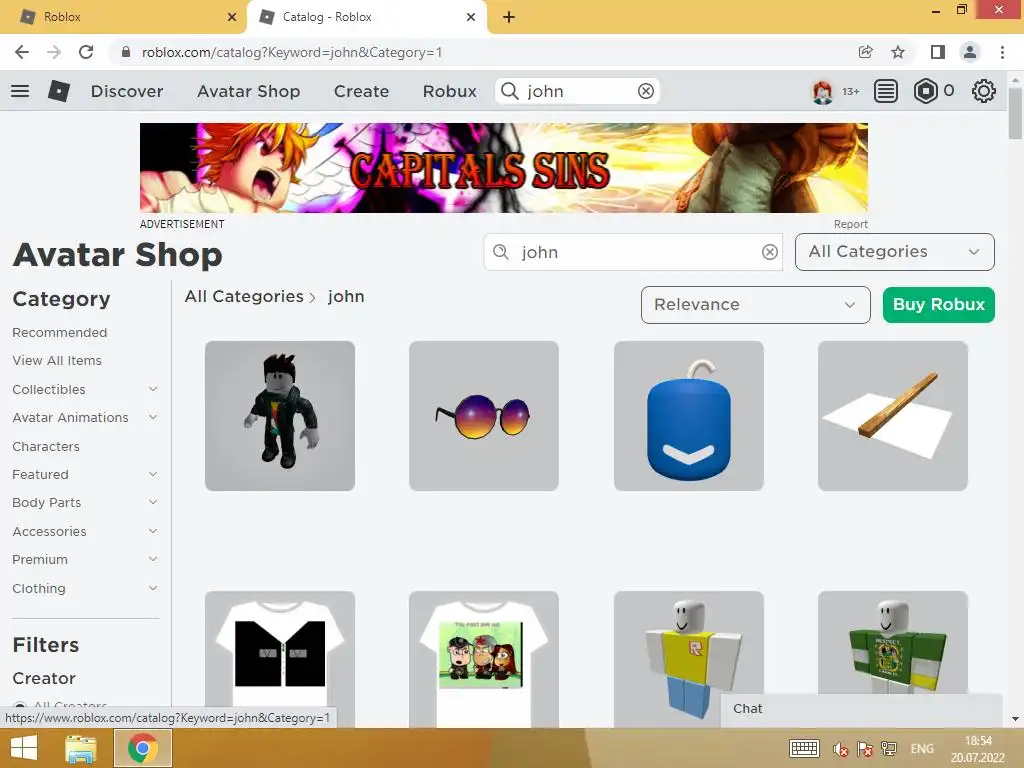
Task: Open the Chrome profile icon
Action: [x=970, y=52]
